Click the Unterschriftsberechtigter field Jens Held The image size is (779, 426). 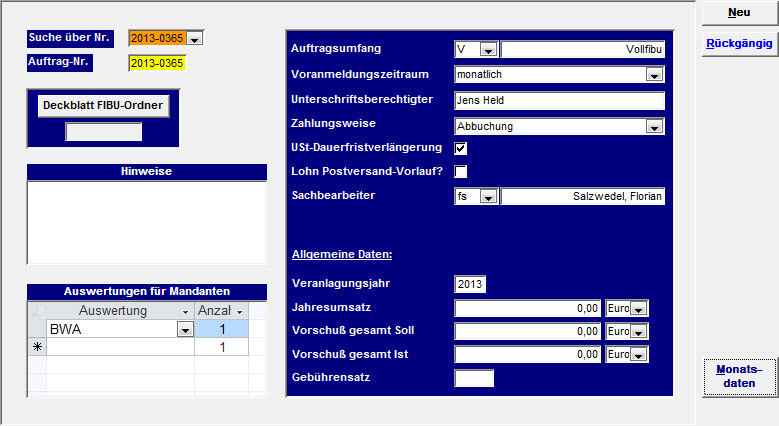[559, 100]
